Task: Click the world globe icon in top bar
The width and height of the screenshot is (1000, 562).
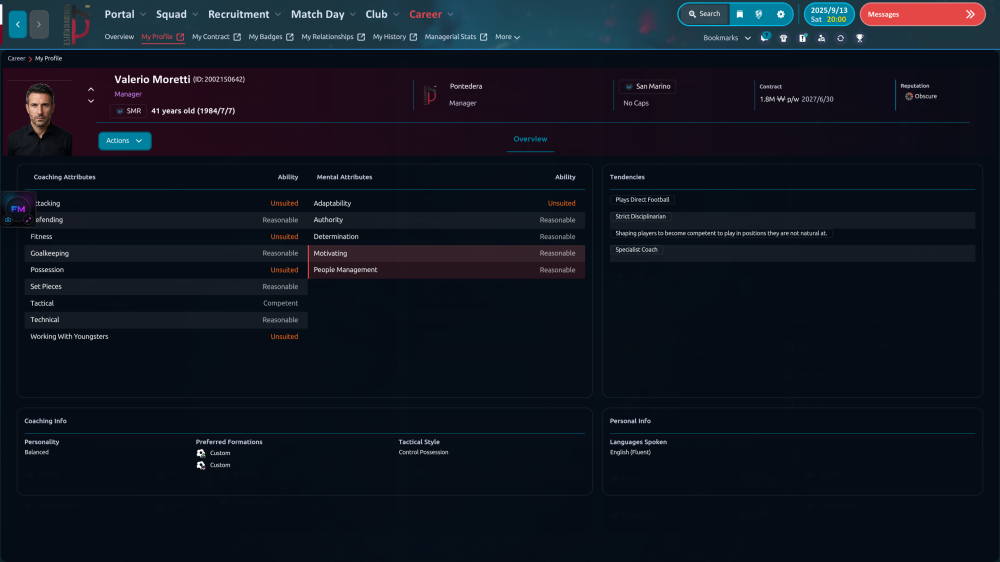Action: (759, 14)
